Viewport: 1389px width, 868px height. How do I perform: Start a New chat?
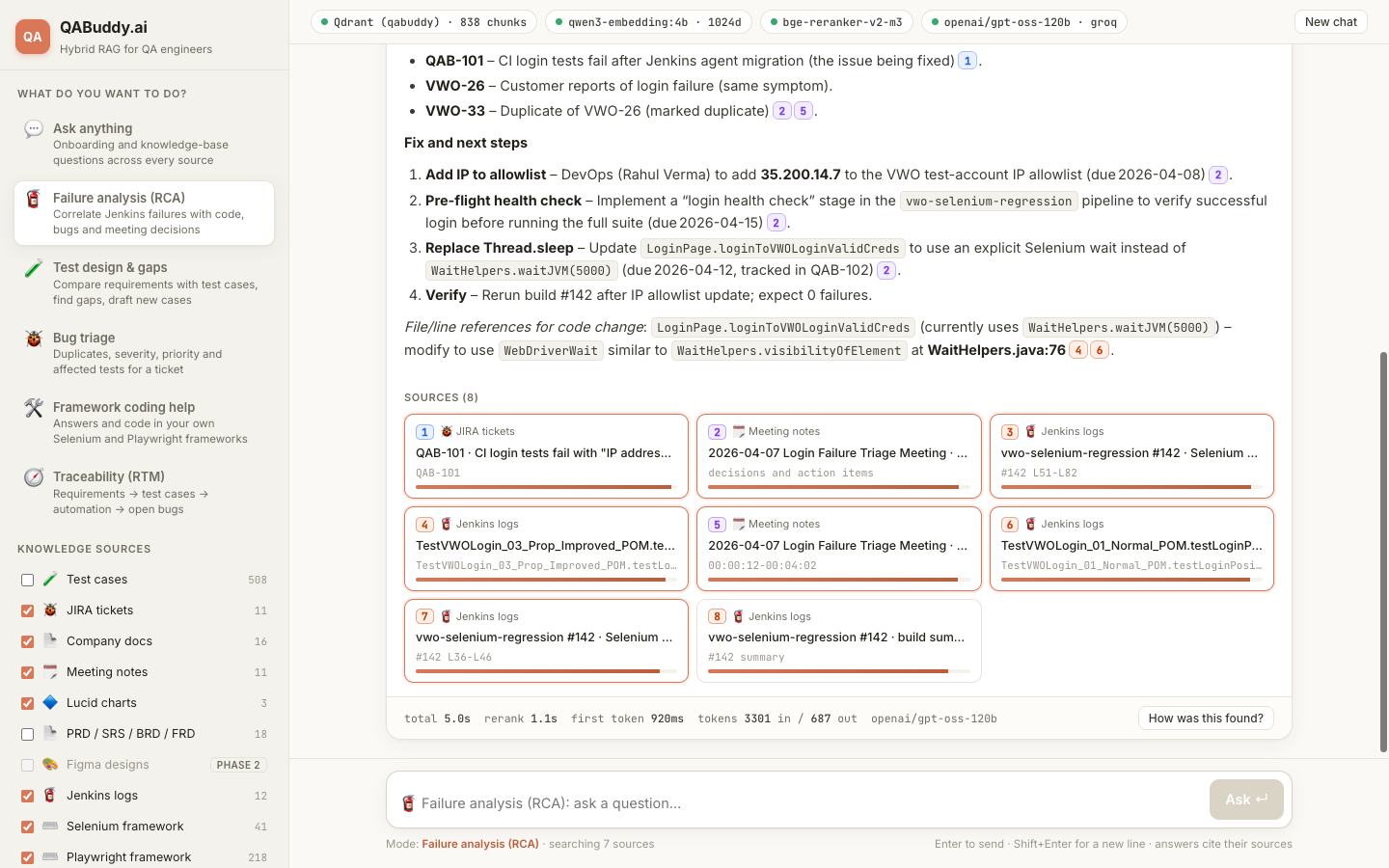[1331, 22]
